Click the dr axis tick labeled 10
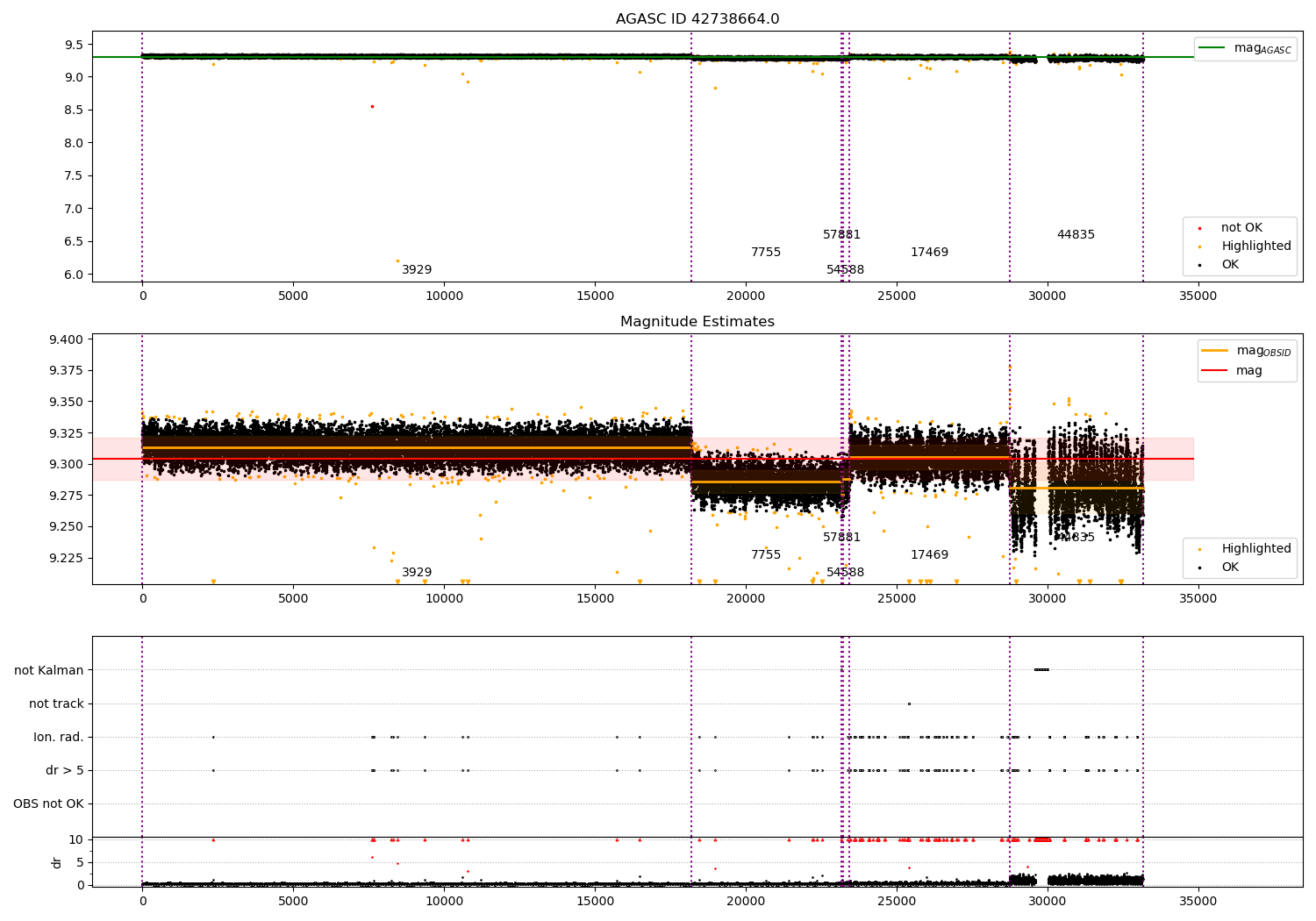This screenshot has height=921, width=1316. click(x=76, y=839)
